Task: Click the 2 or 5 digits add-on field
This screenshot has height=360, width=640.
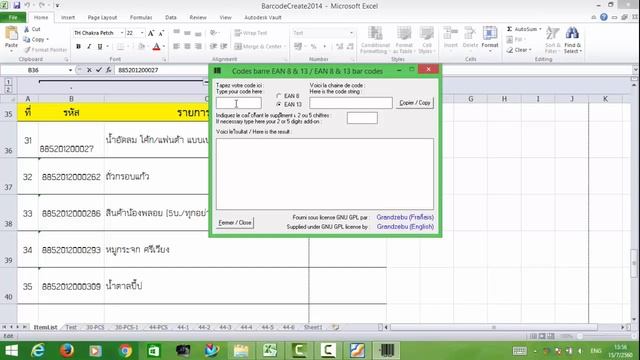Action: click(362, 118)
